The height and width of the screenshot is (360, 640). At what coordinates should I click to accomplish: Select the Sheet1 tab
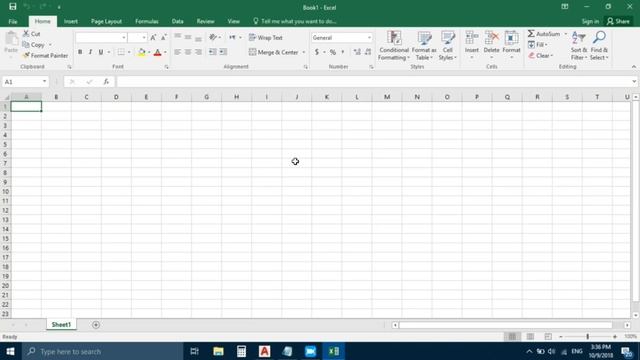click(61, 324)
